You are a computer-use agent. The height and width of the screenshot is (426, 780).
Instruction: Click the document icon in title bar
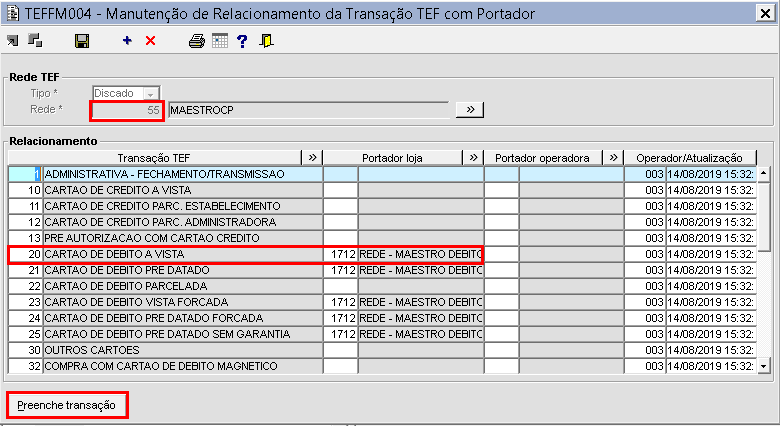click(x=13, y=13)
